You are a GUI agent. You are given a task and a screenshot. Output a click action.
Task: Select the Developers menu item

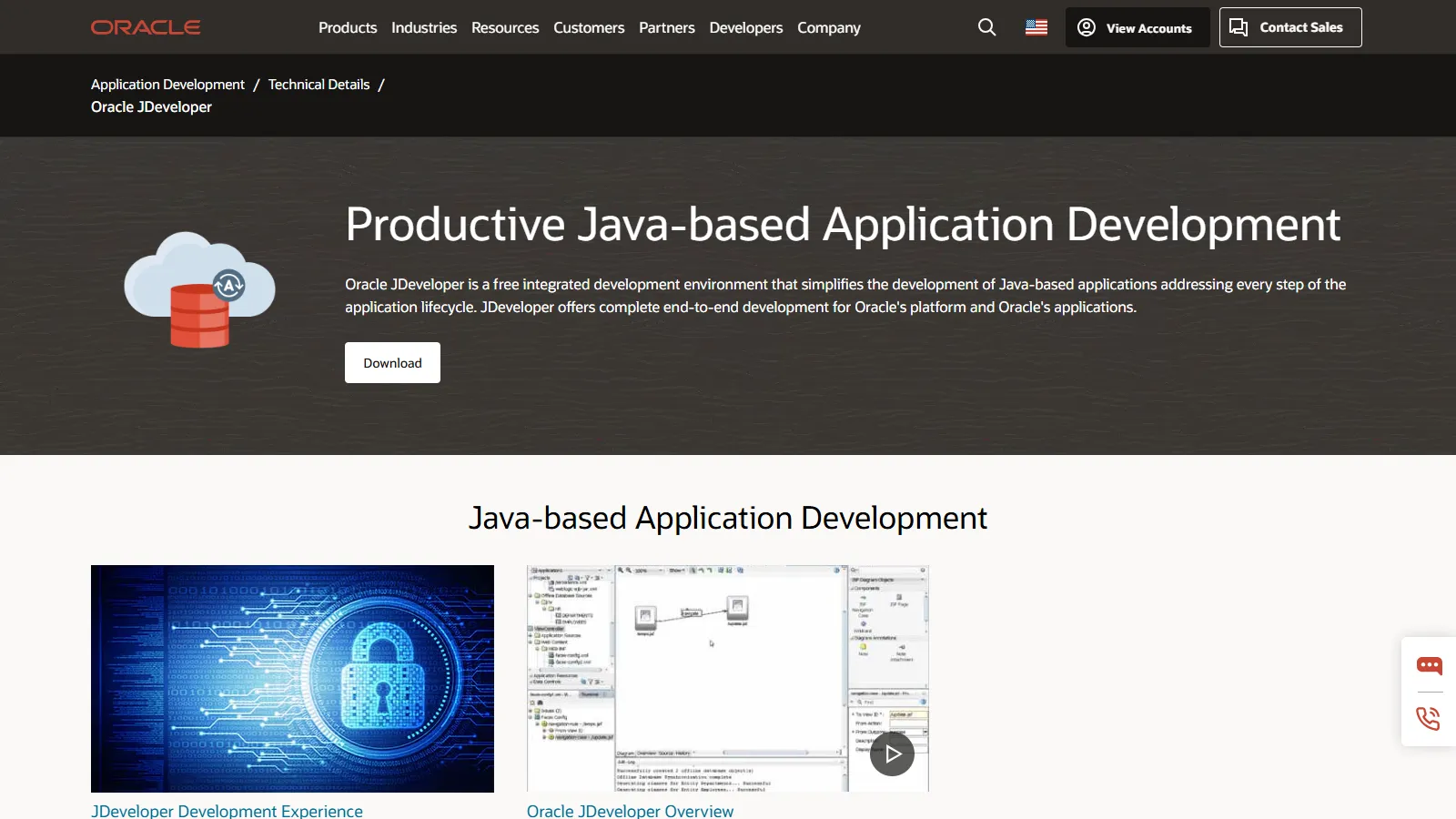click(x=745, y=27)
